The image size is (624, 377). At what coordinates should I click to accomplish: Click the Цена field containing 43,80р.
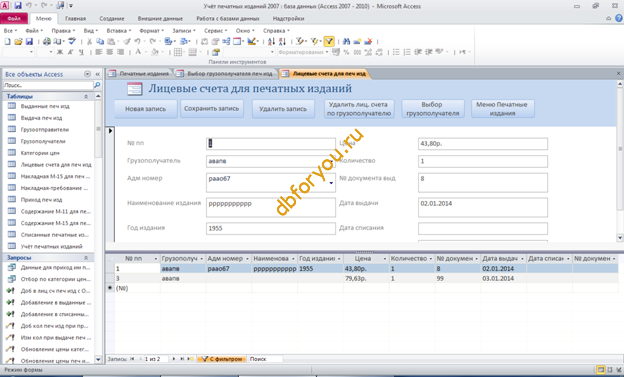(x=483, y=144)
